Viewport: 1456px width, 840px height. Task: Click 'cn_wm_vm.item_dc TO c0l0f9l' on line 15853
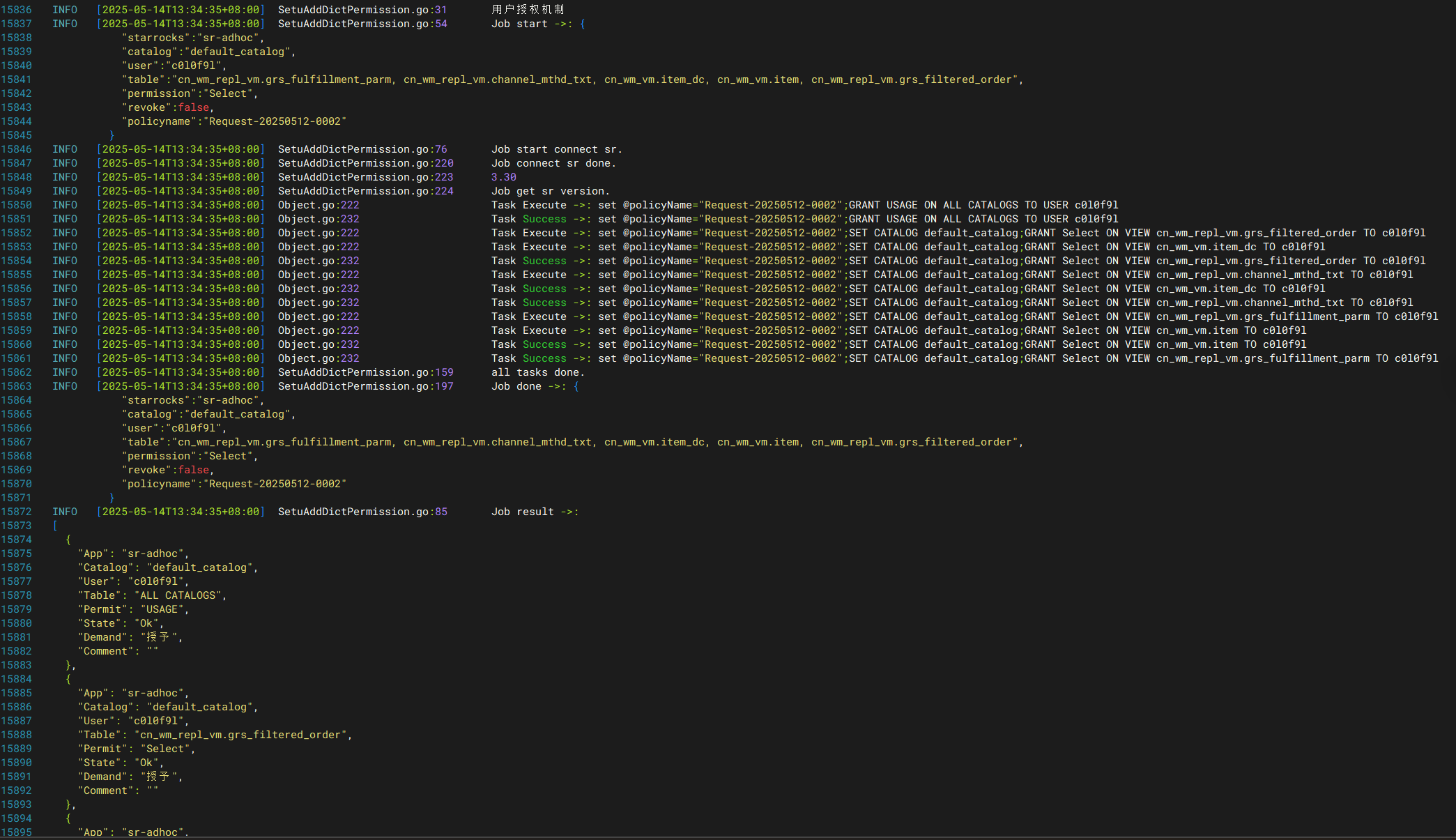point(1241,247)
